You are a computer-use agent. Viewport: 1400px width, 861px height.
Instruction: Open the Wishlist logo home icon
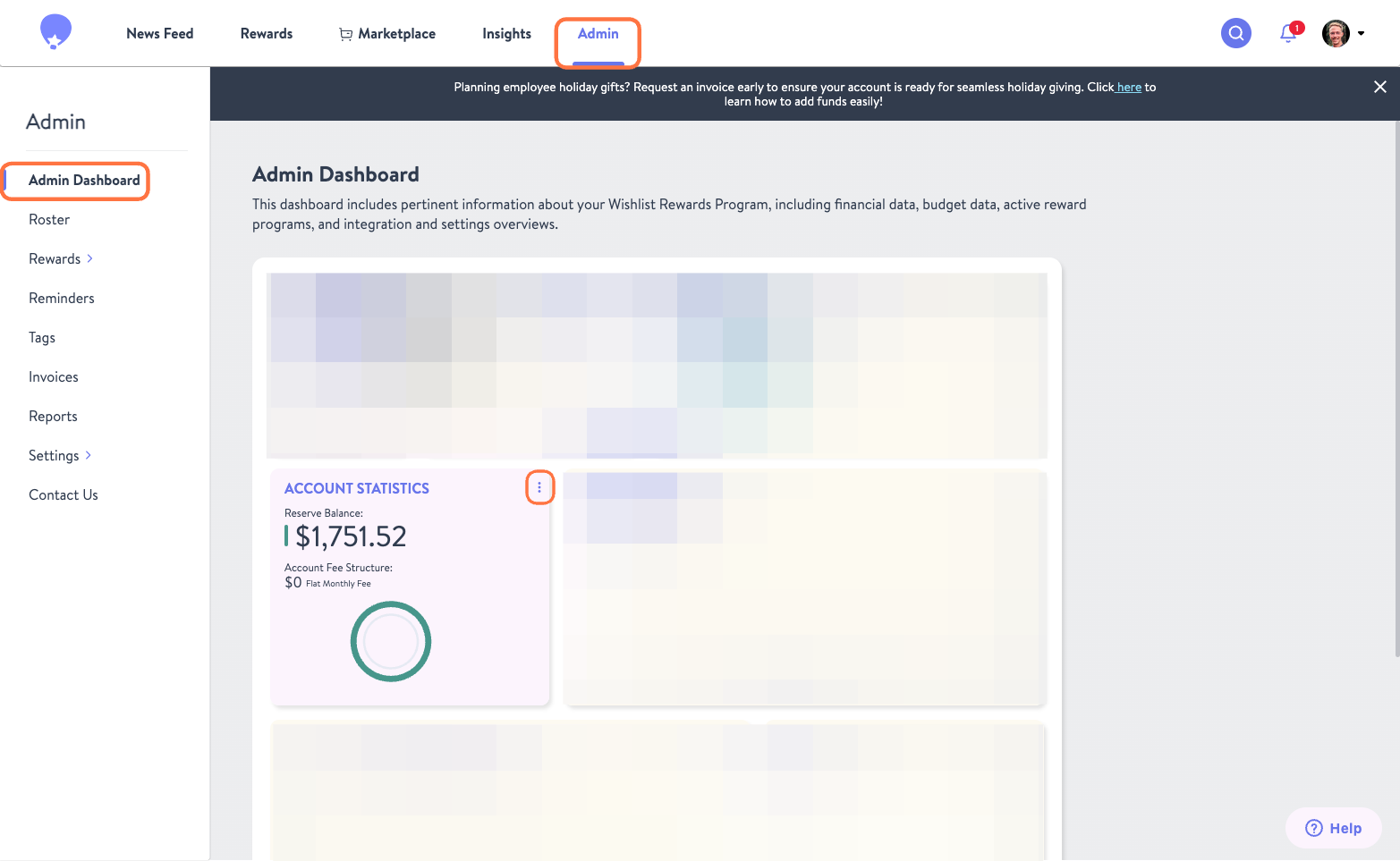point(55,30)
